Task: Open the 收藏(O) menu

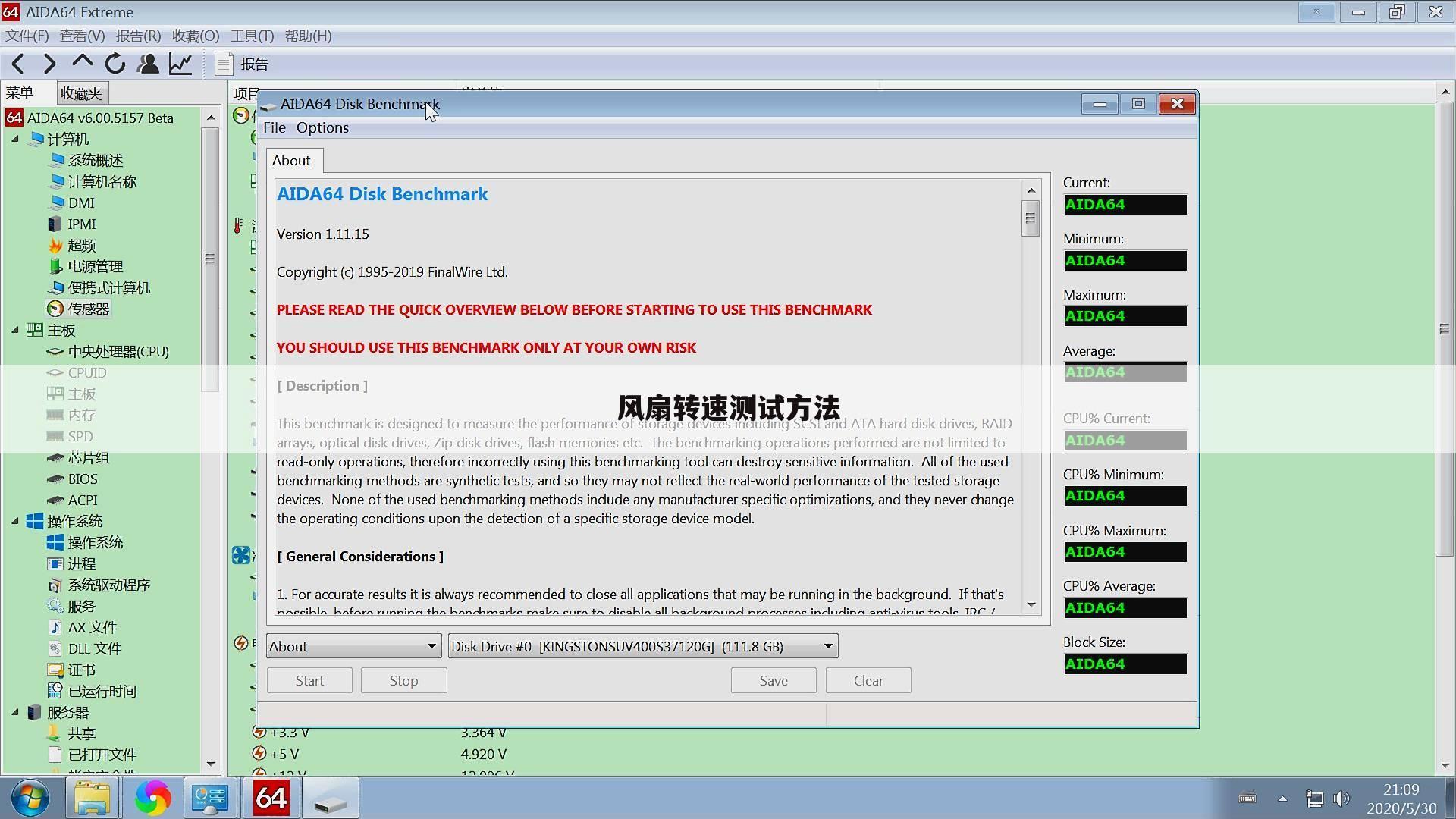Action: click(x=196, y=36)
